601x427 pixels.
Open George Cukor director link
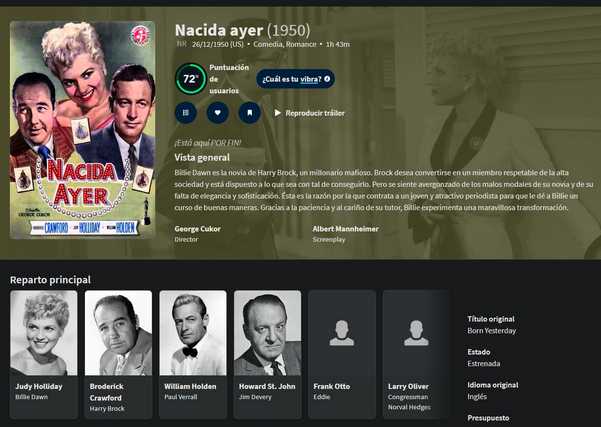tap(197, 229)
